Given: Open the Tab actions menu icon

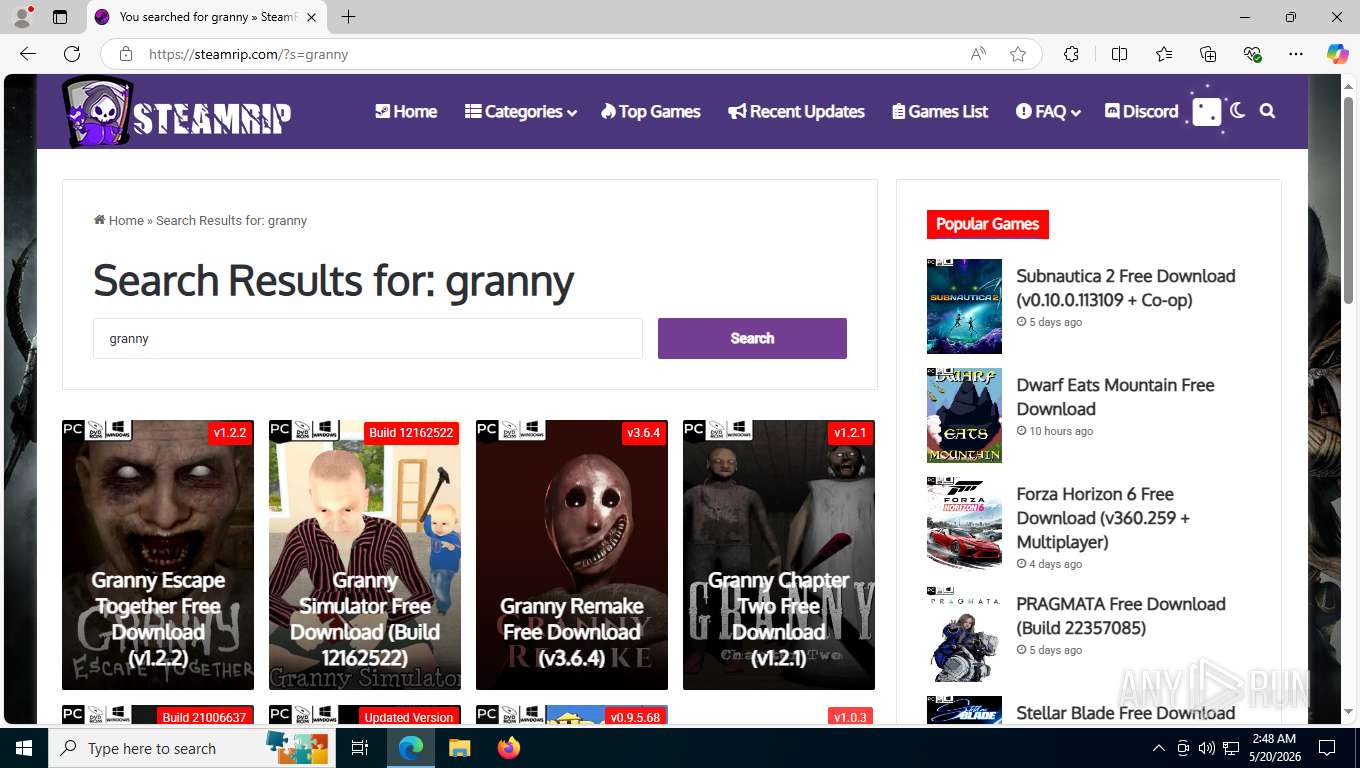Looking at the screenshot, I should point(60,17).
